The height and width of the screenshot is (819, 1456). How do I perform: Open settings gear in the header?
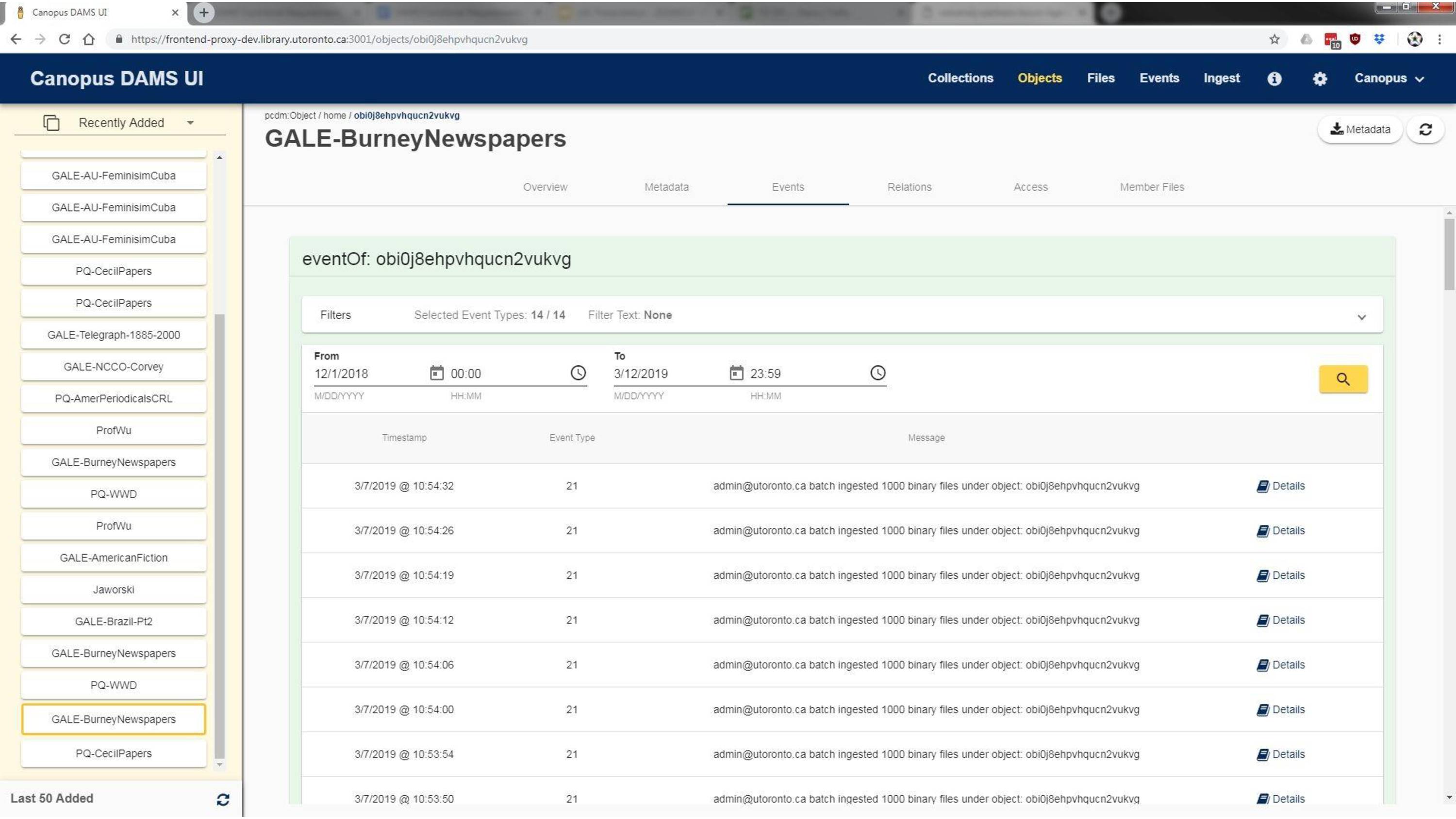pyautogui.click(x=1320, y=79)
